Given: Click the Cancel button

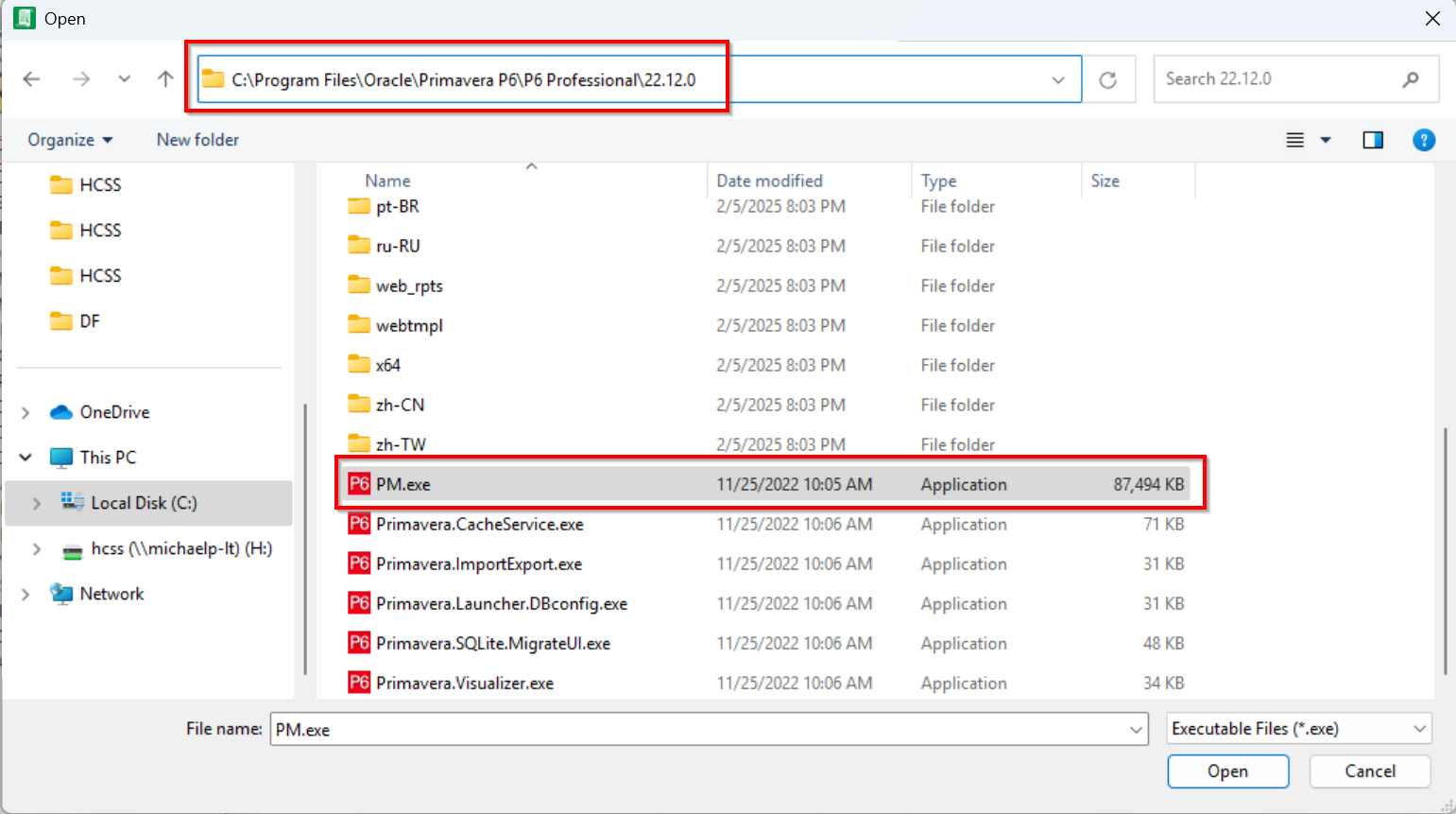Looking at the screenshot, I should point(1370,771).
